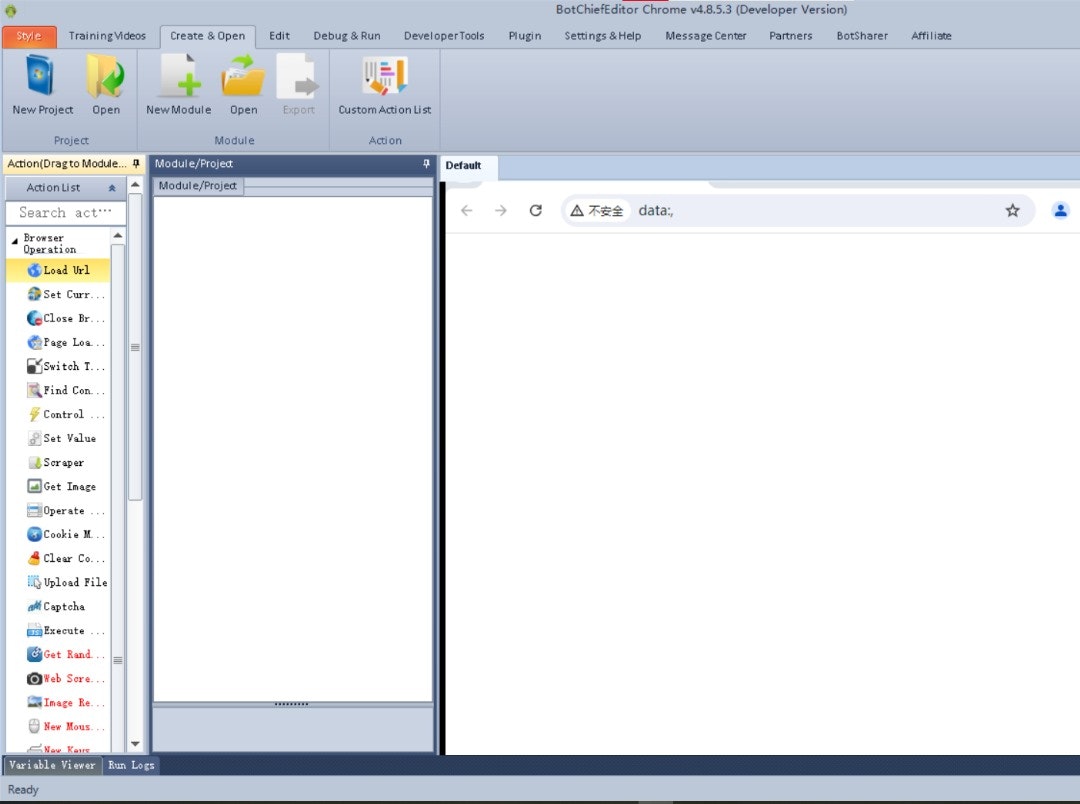The image size is (1080, 804).
Task: Select the Switch T... action
Action: (x=65, y=367)
